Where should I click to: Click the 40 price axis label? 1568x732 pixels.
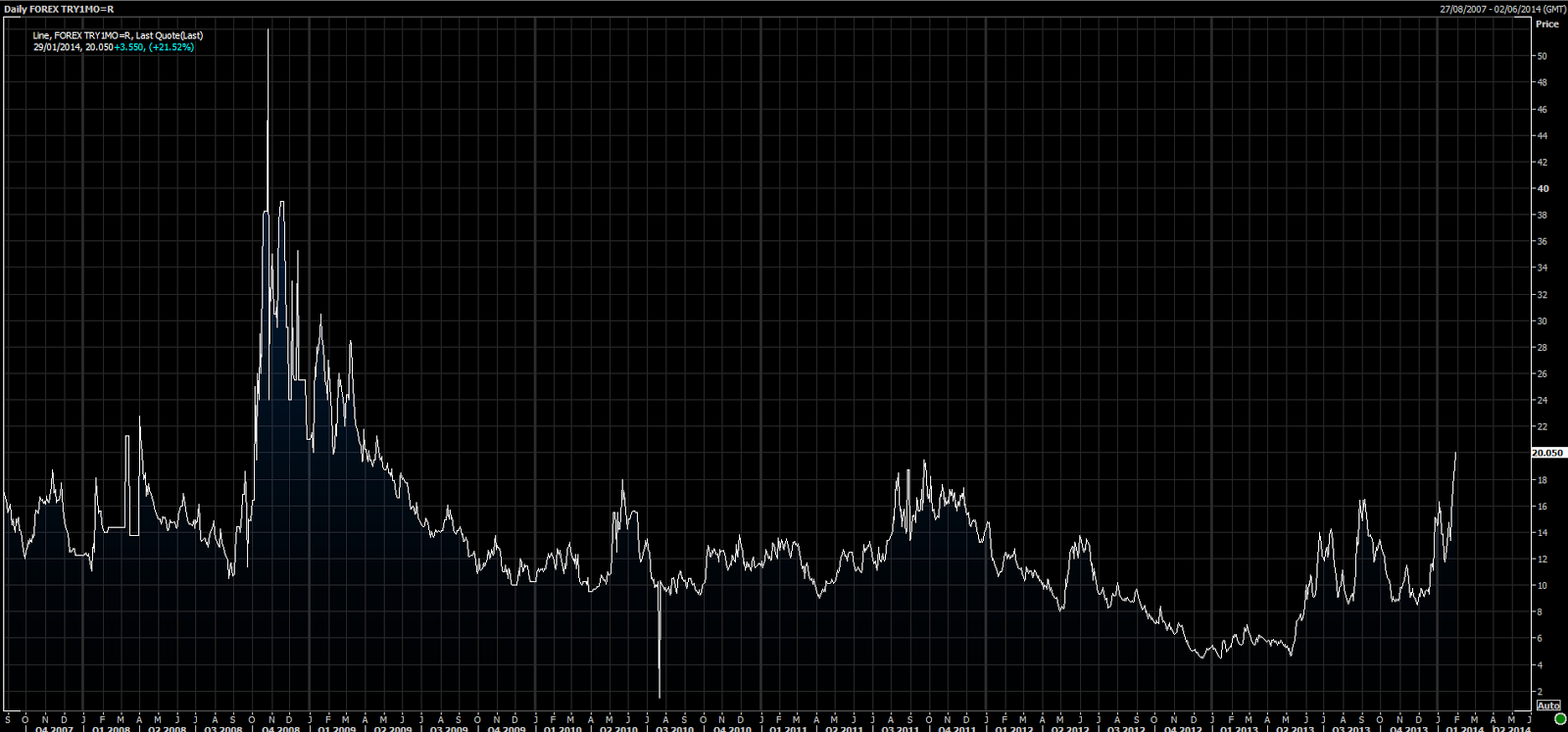pos(1543,188)
